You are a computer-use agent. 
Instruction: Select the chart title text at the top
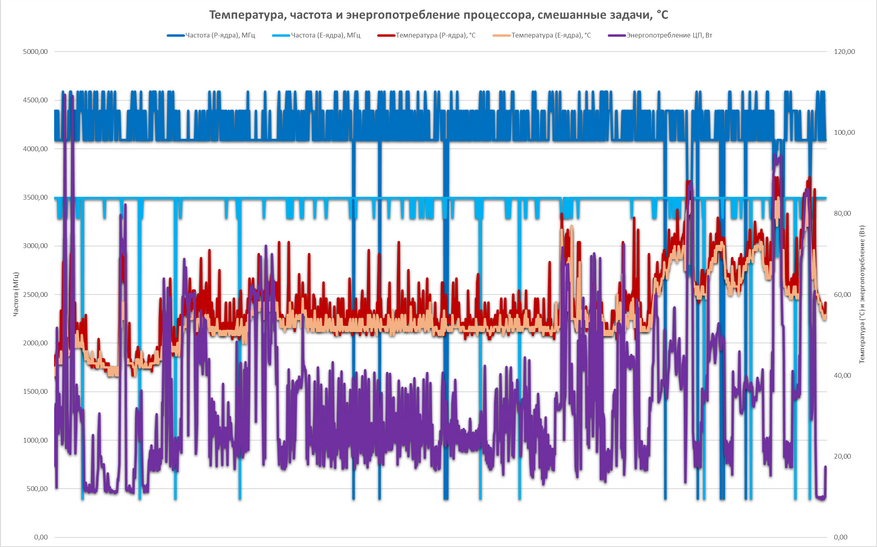438,15
